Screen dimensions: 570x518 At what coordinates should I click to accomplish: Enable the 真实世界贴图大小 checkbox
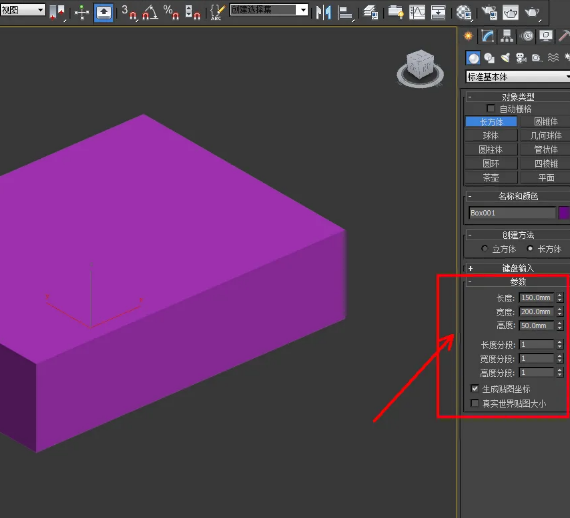coord(475,403)
